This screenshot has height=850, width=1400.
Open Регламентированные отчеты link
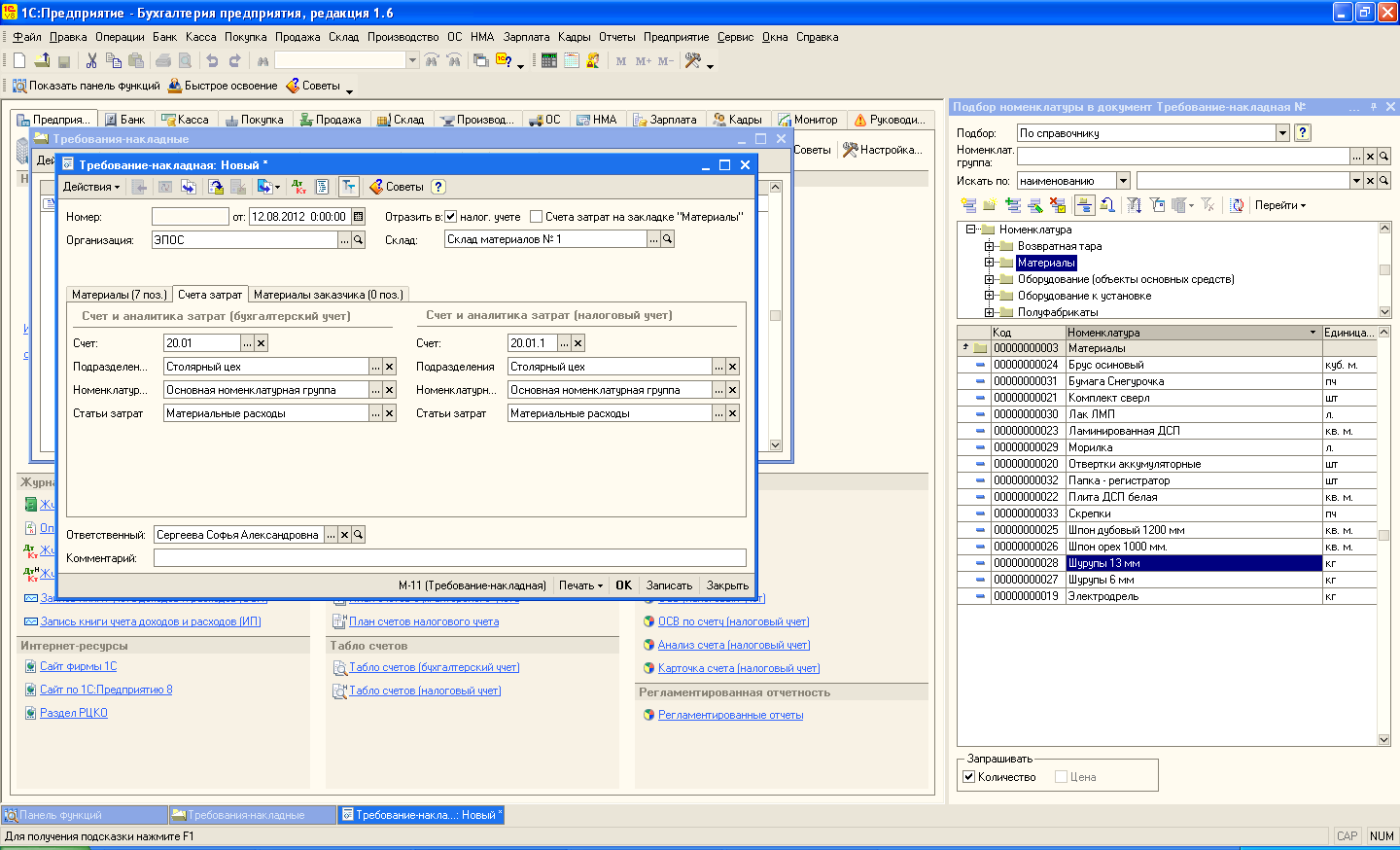730,715
